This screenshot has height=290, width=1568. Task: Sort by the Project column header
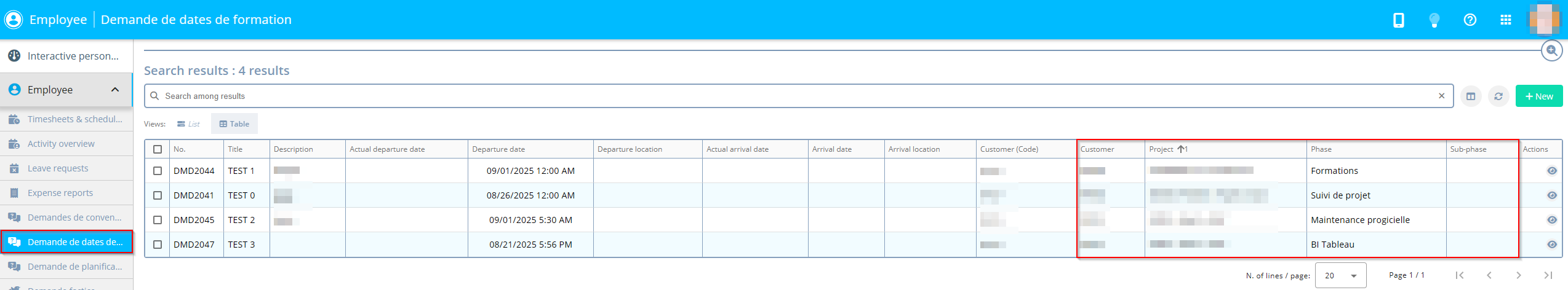tap(1161, 149)
